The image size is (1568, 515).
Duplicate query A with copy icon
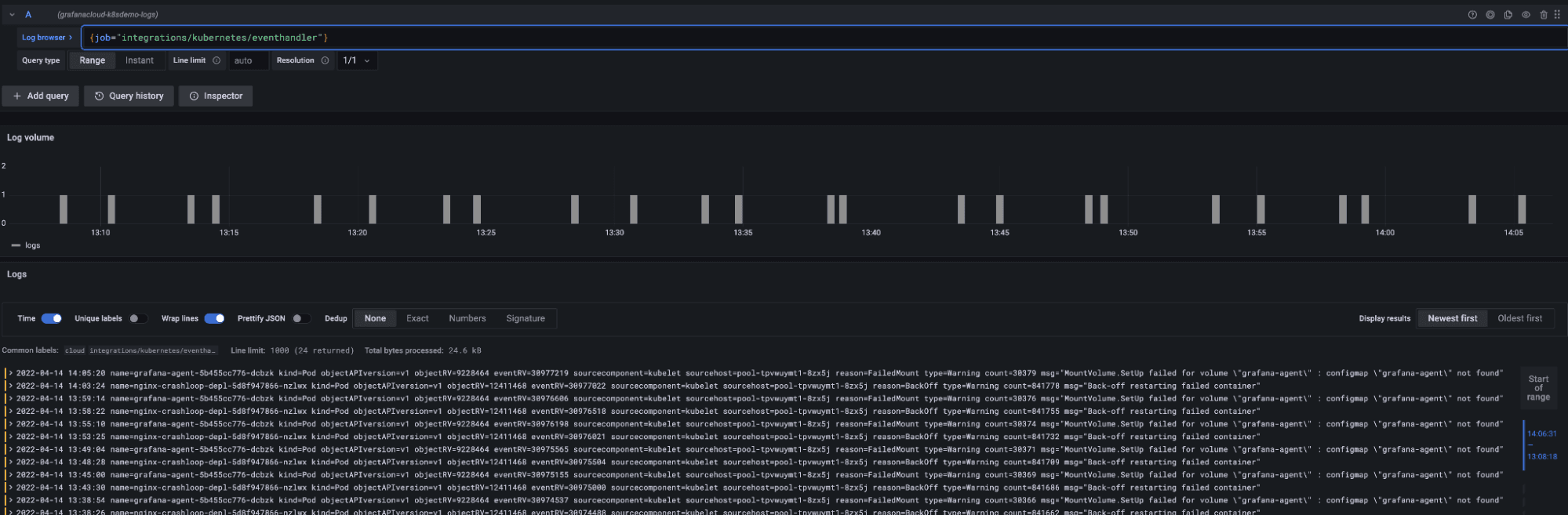click(x=1508, y=15)
